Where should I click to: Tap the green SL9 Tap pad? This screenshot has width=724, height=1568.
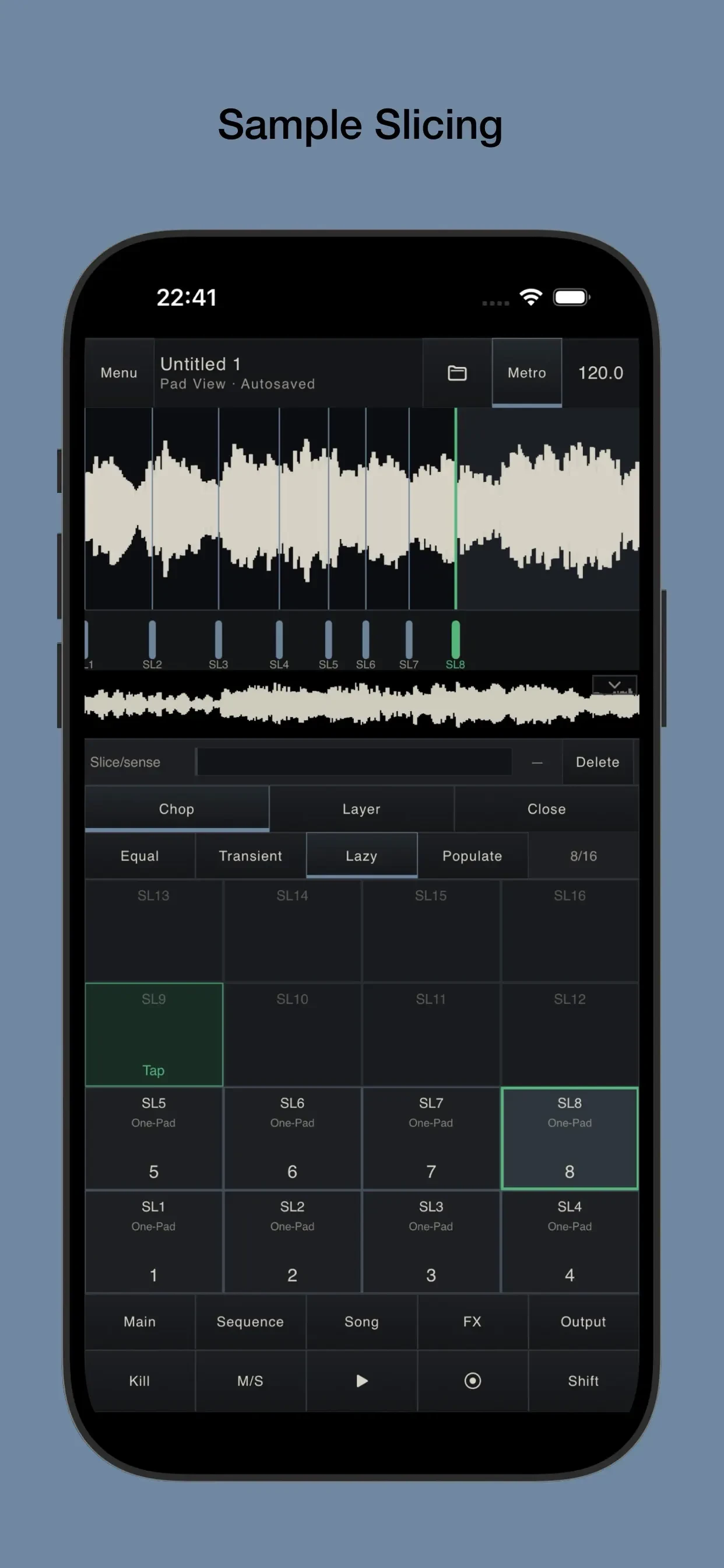pos(153,1034)
